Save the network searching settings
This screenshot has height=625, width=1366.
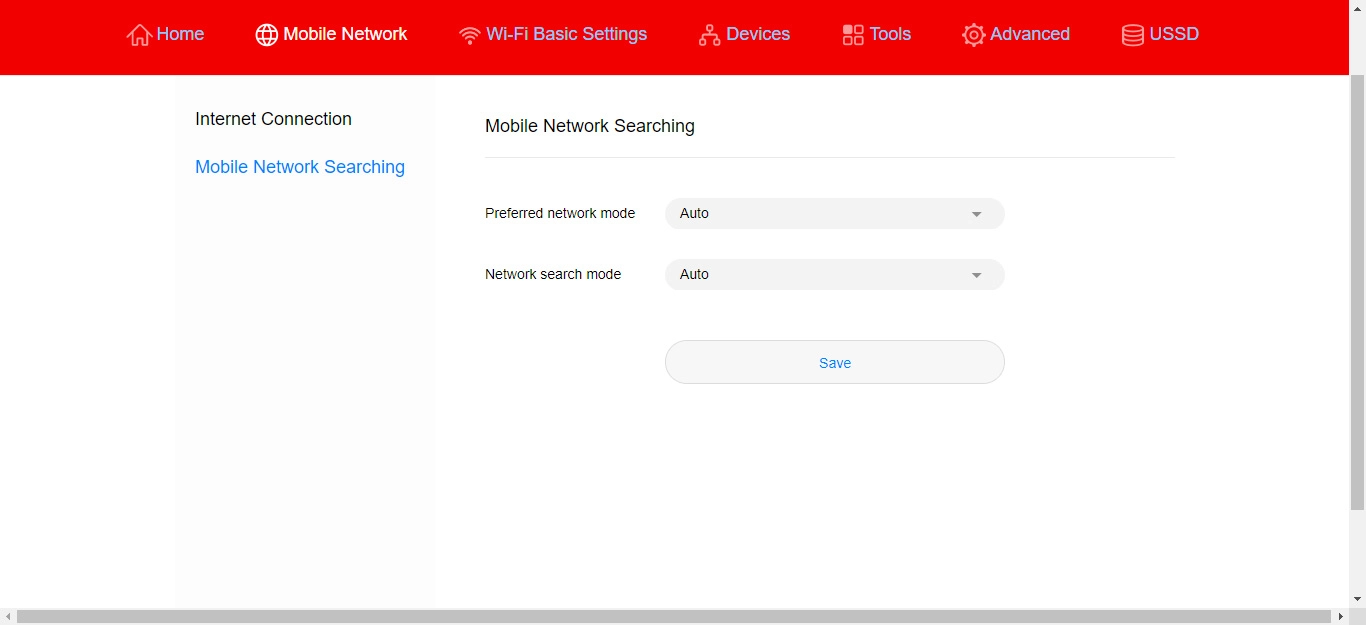click(834, 363)
